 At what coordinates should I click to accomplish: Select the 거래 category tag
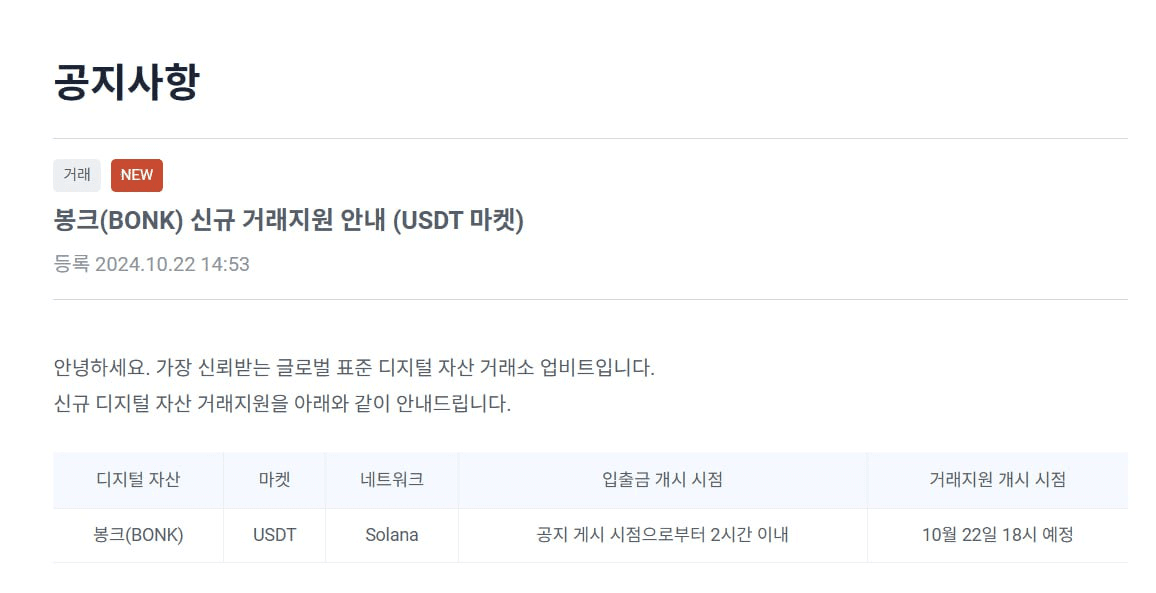point(77,175)
